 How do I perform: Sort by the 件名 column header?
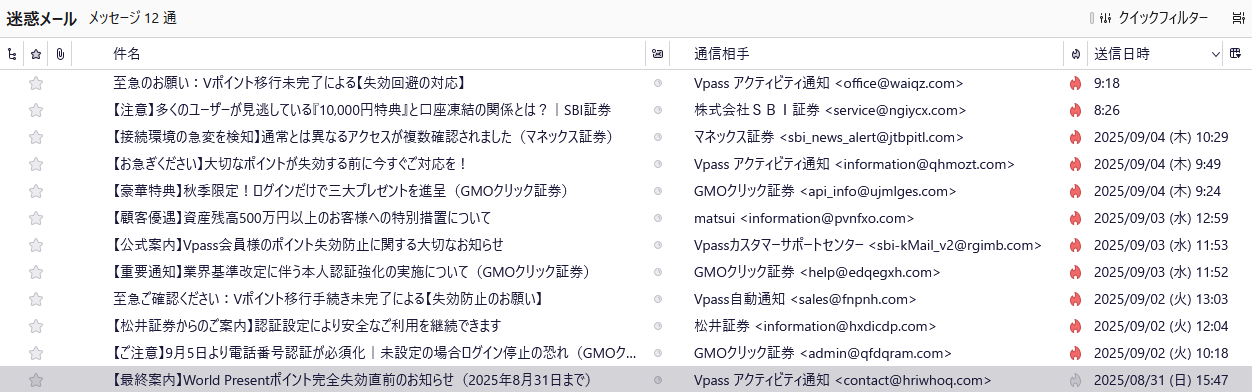pyautogui.click(x=127, y=53)
